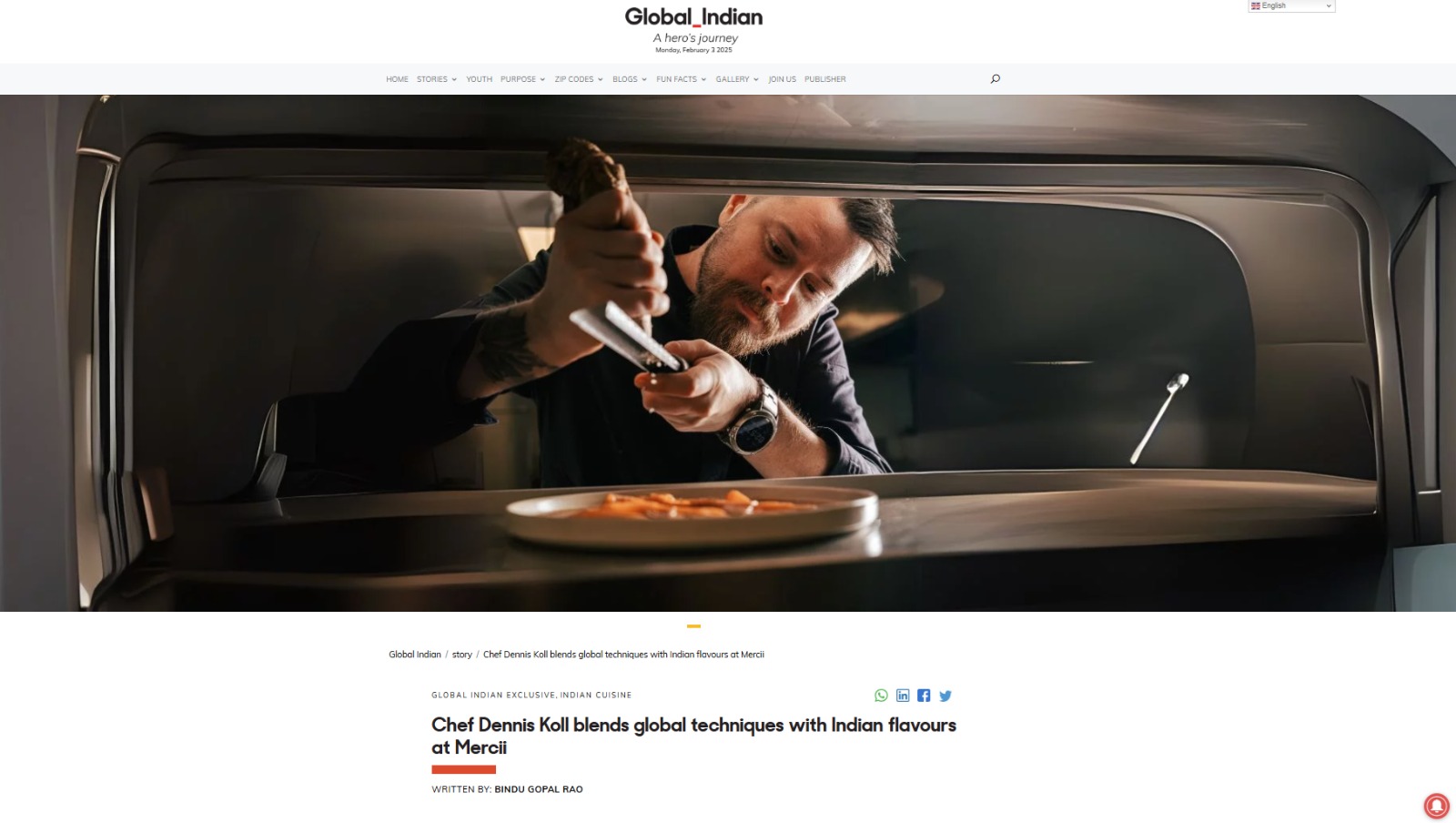Open the search magnifier icon
The height and width of the screenshot is (823, 1456).
pyautogui.click(x=995, y=79)
